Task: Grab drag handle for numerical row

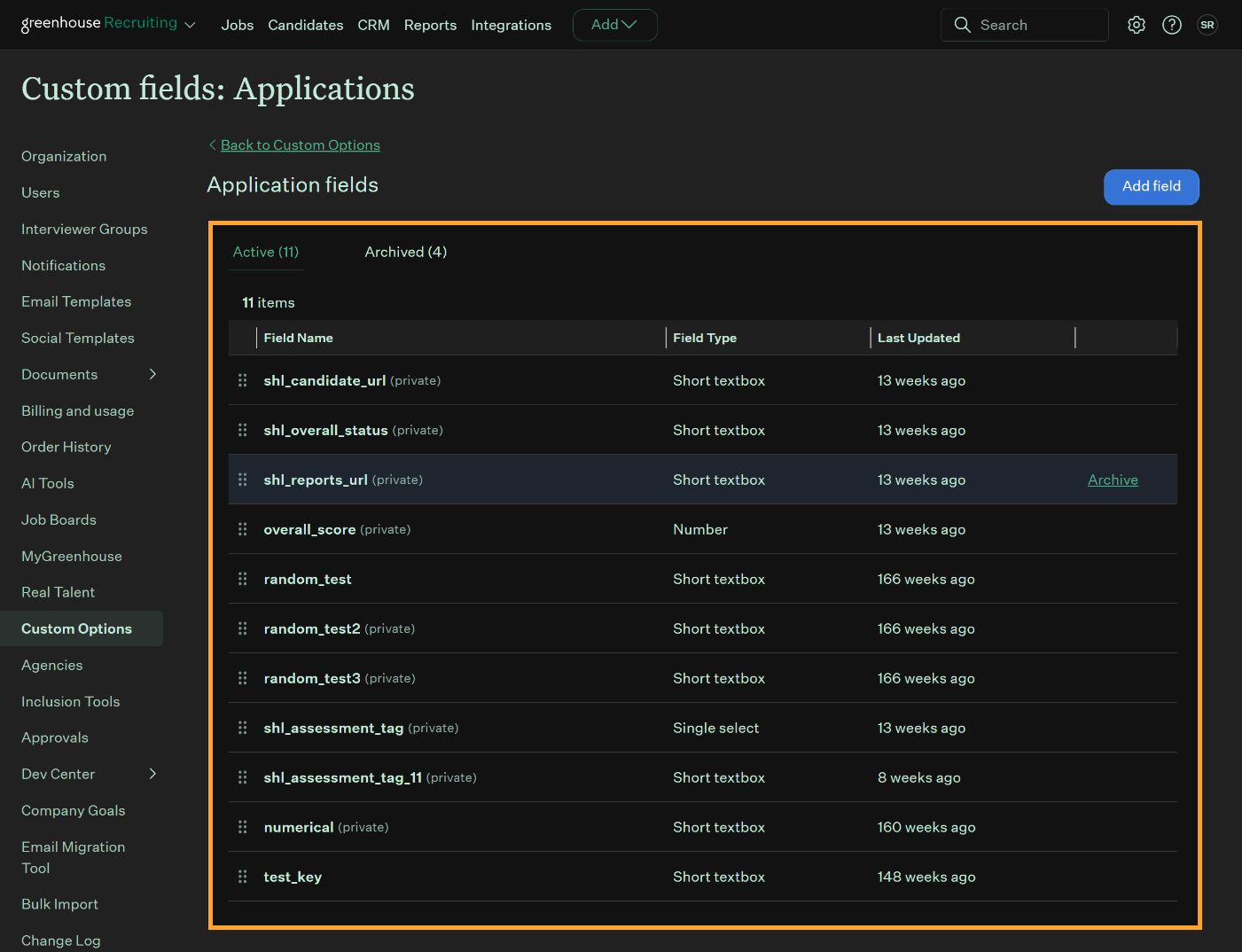Action: 243,827
